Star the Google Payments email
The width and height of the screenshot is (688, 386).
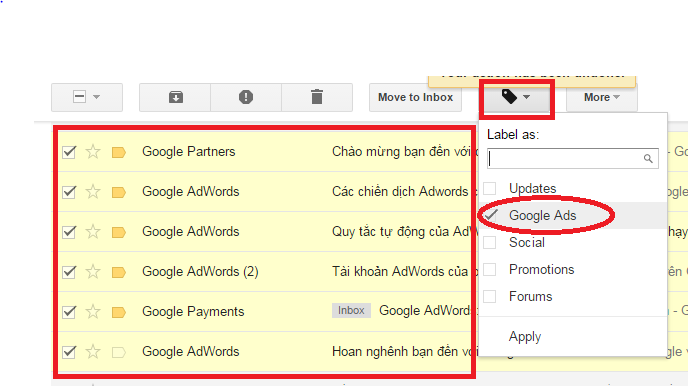93,312
